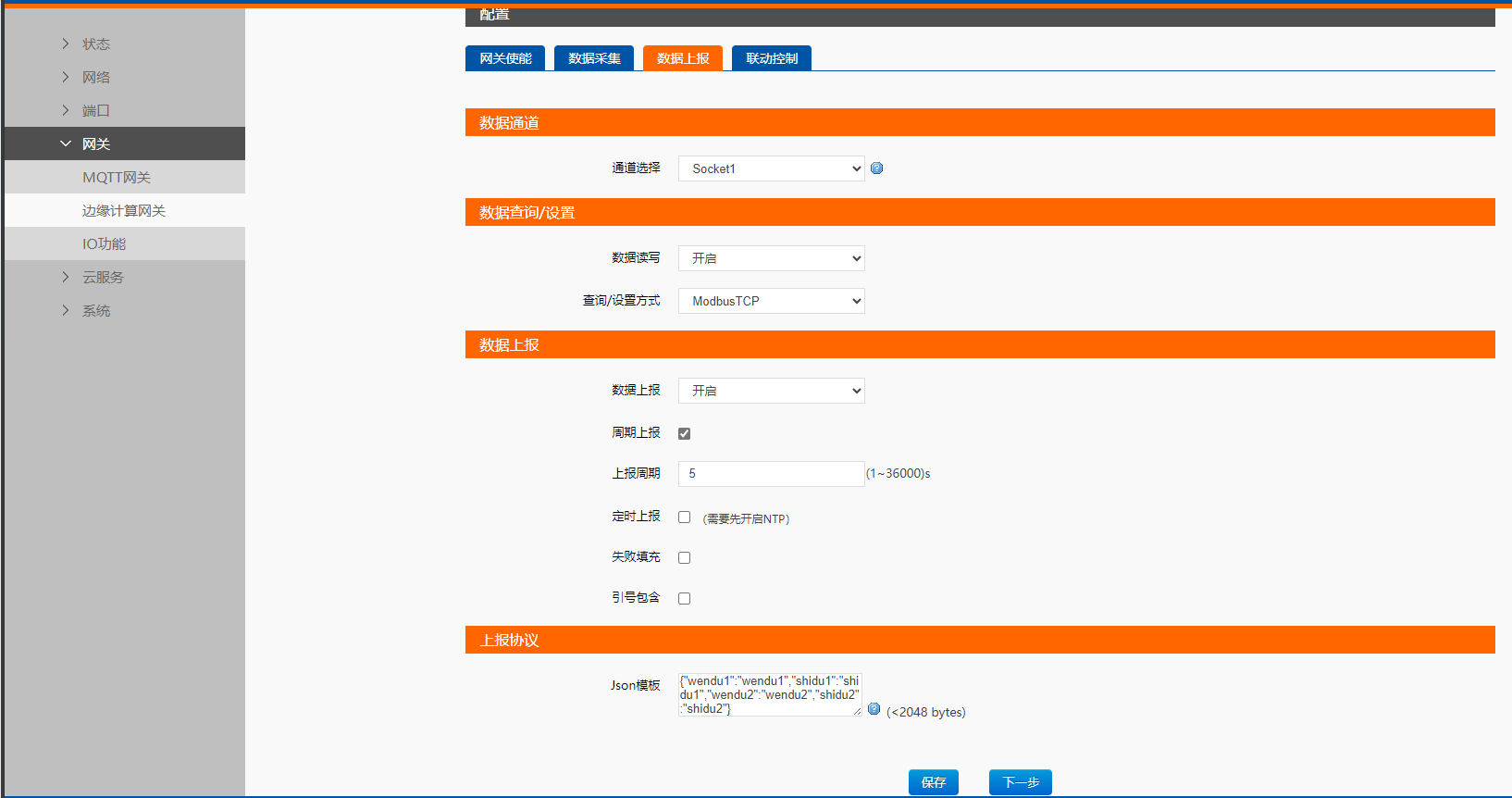Open the 数据上报 enable dropdown

coord(771,391)
